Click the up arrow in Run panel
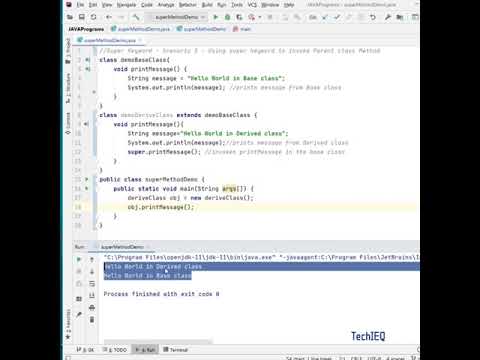 coord(92,259)
